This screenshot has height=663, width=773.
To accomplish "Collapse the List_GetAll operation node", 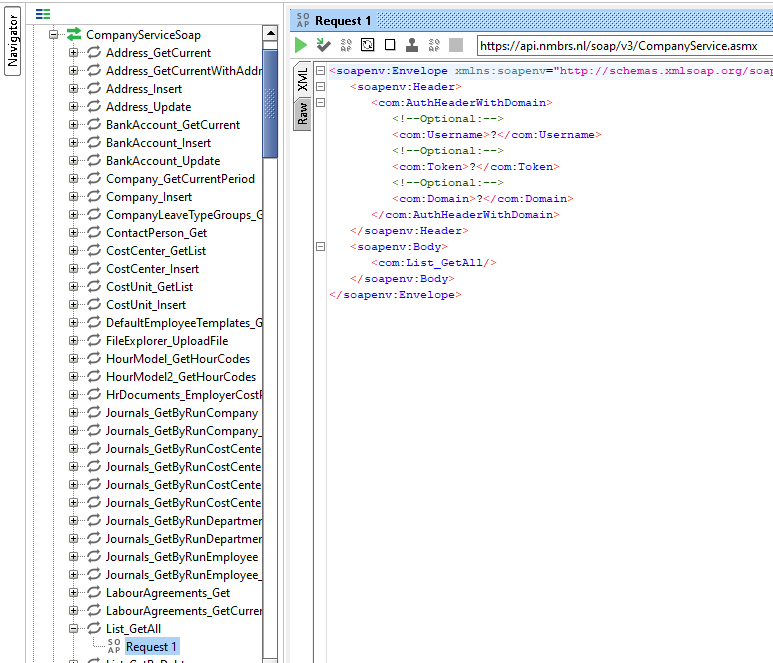I will (x=73, y=628).
